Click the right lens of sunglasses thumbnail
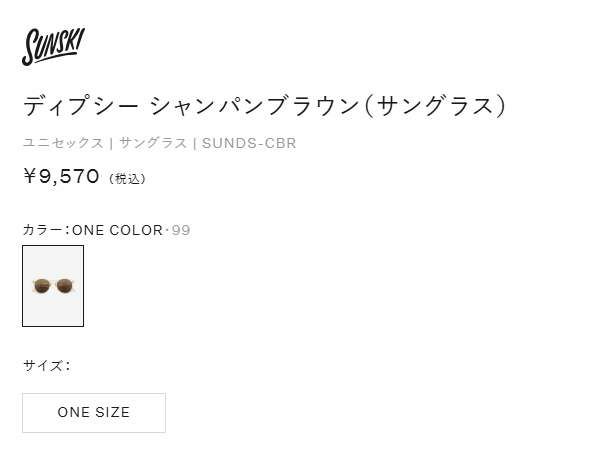600x450 pixels. pyautogui.click(x=63, y=286)
